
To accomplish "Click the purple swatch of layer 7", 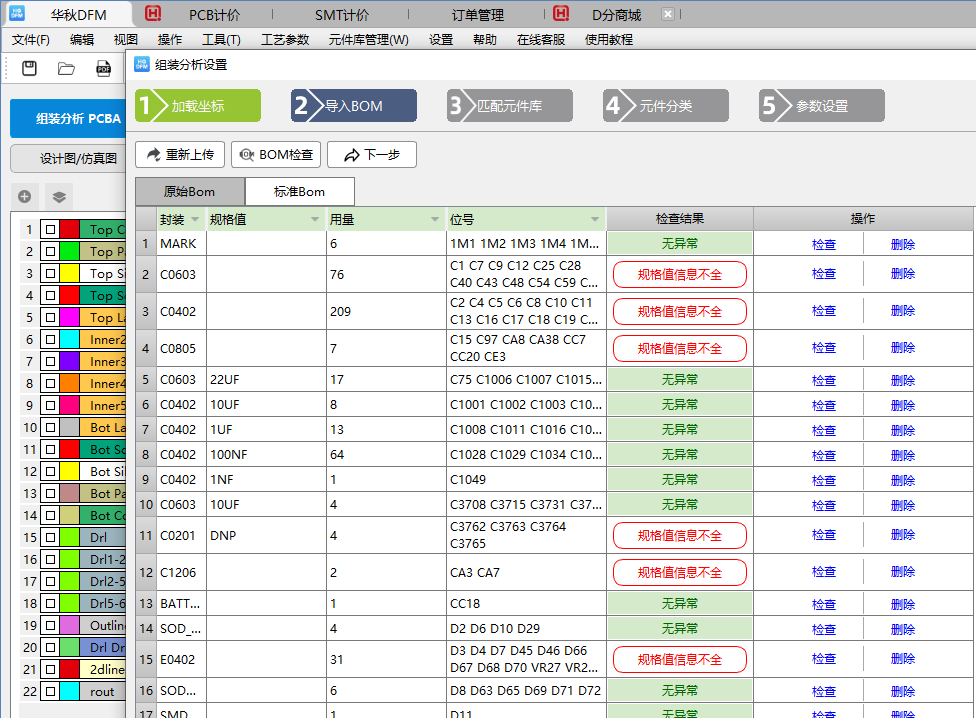I will pyautogui.click(x=69, y=361).
